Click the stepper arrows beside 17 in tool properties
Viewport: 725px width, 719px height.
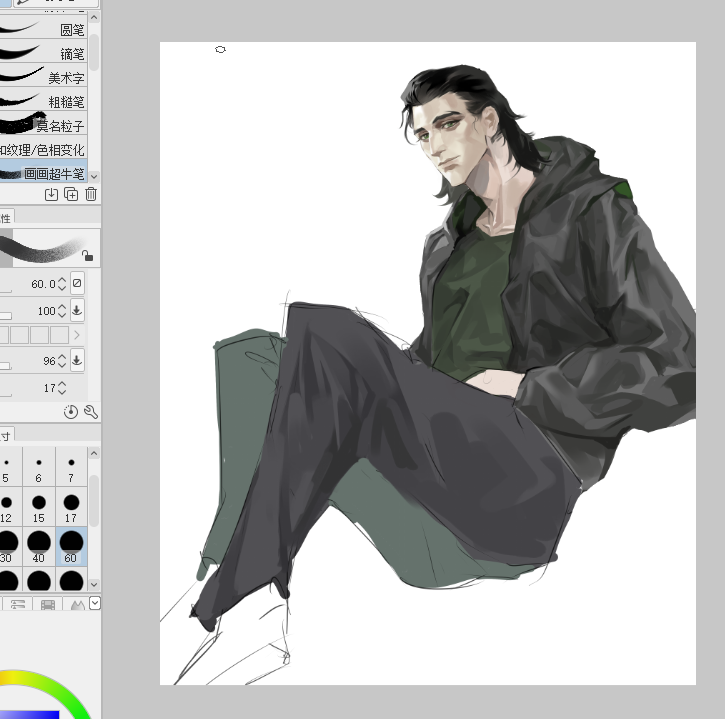62,388
